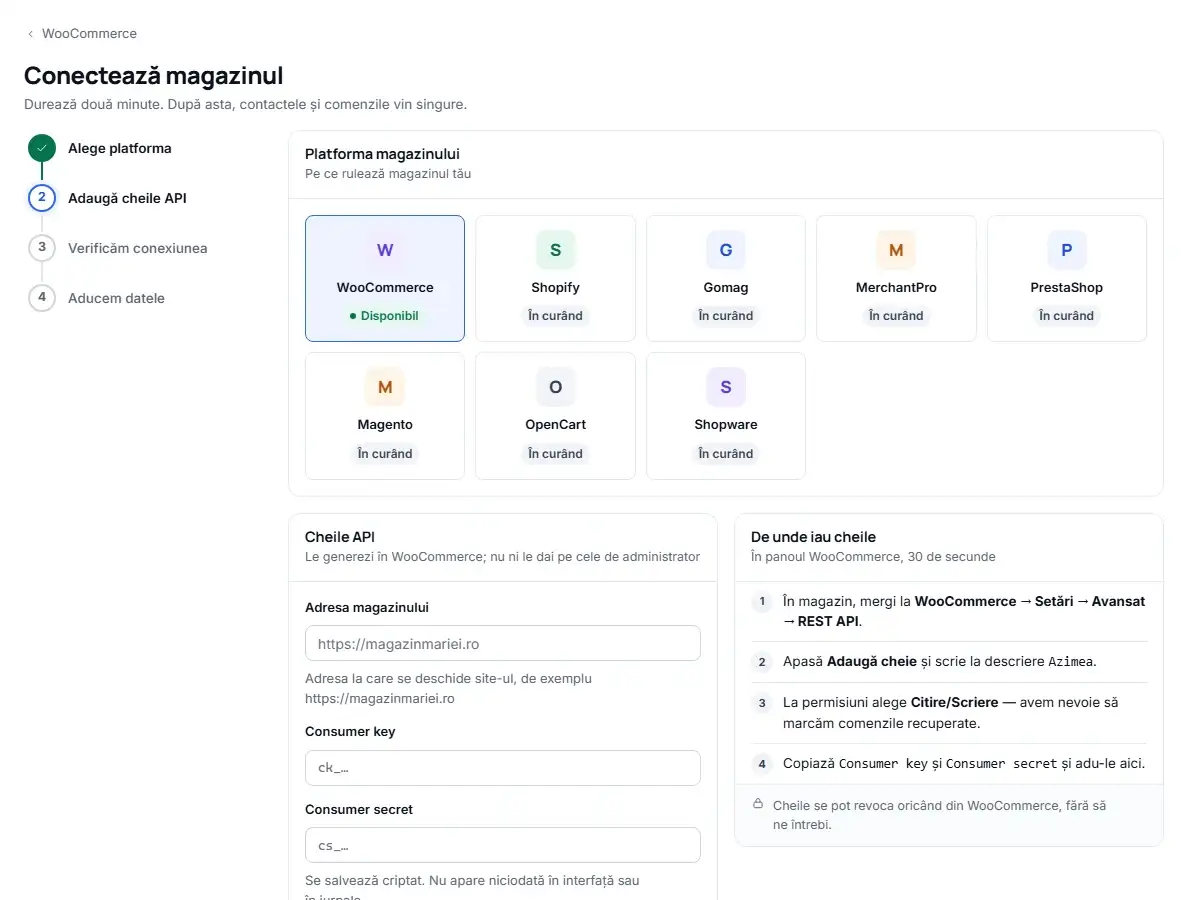The height and width of the screenshot is (900, 1188).
Task: Click the PrestaShop P logo icon
Action: tap(1067, 250)
